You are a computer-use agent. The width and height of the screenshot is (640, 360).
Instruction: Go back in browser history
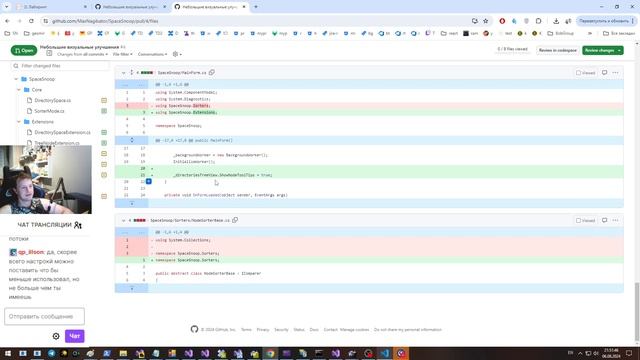(x=7, y=21)
